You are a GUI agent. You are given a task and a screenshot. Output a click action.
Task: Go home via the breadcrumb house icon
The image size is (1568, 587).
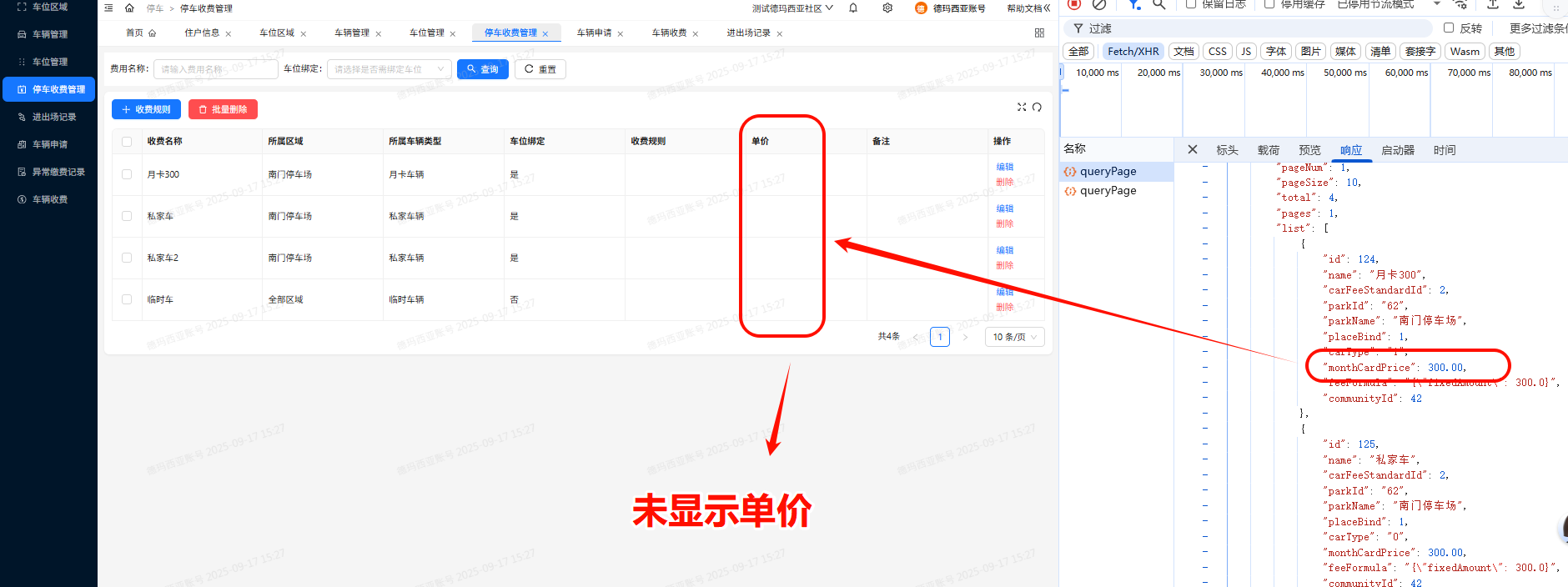[x=129, y=8]
